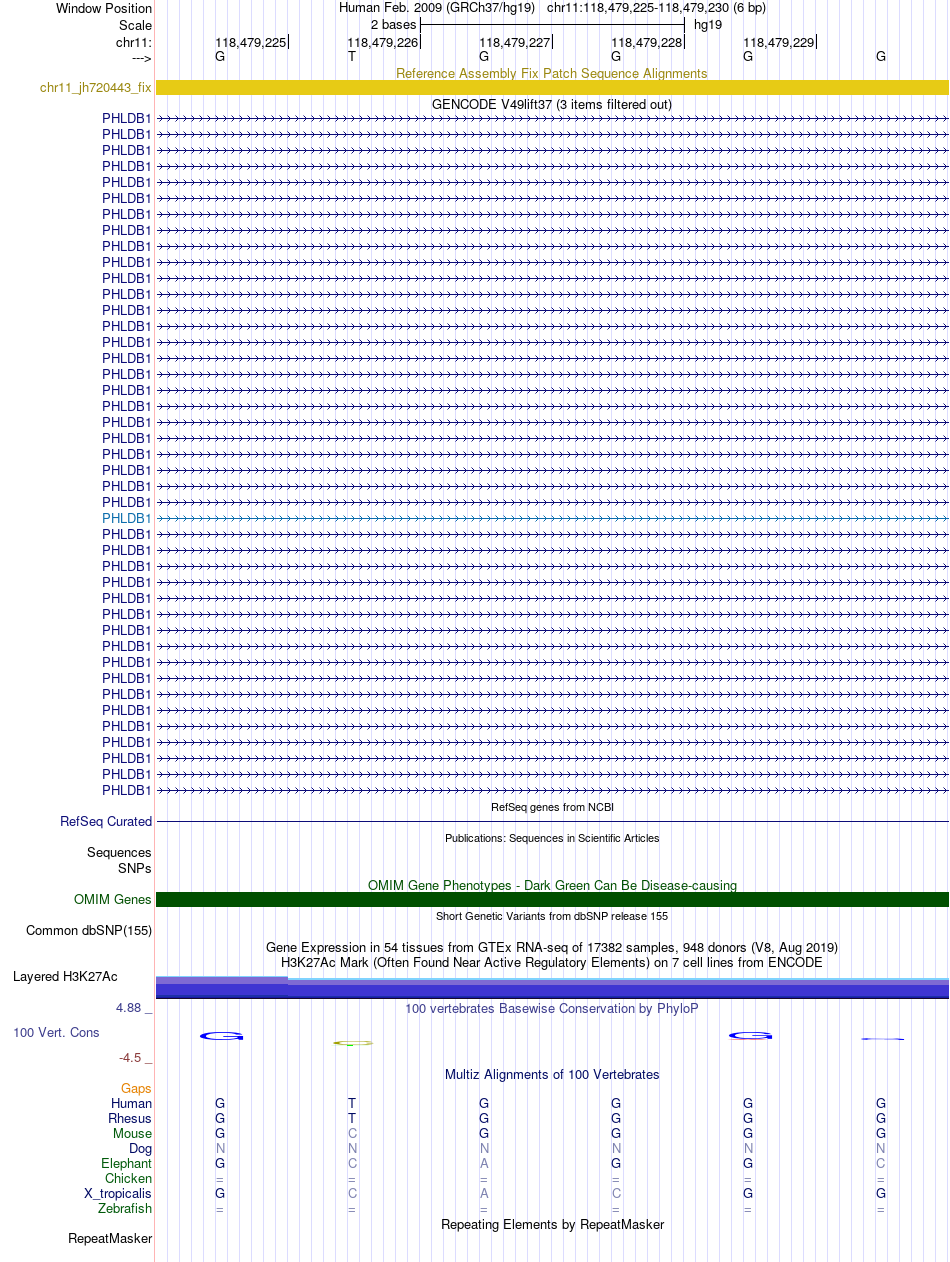The height and width of the screenshot is (1262, 950).
Task: Click the chr11:118,479,225-118,479,230 (6 bp) coordinates
Action: [657, 8]
